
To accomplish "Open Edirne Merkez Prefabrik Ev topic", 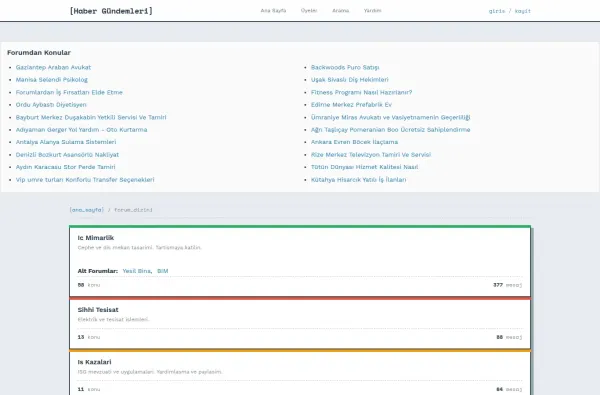I will [351, 104].
